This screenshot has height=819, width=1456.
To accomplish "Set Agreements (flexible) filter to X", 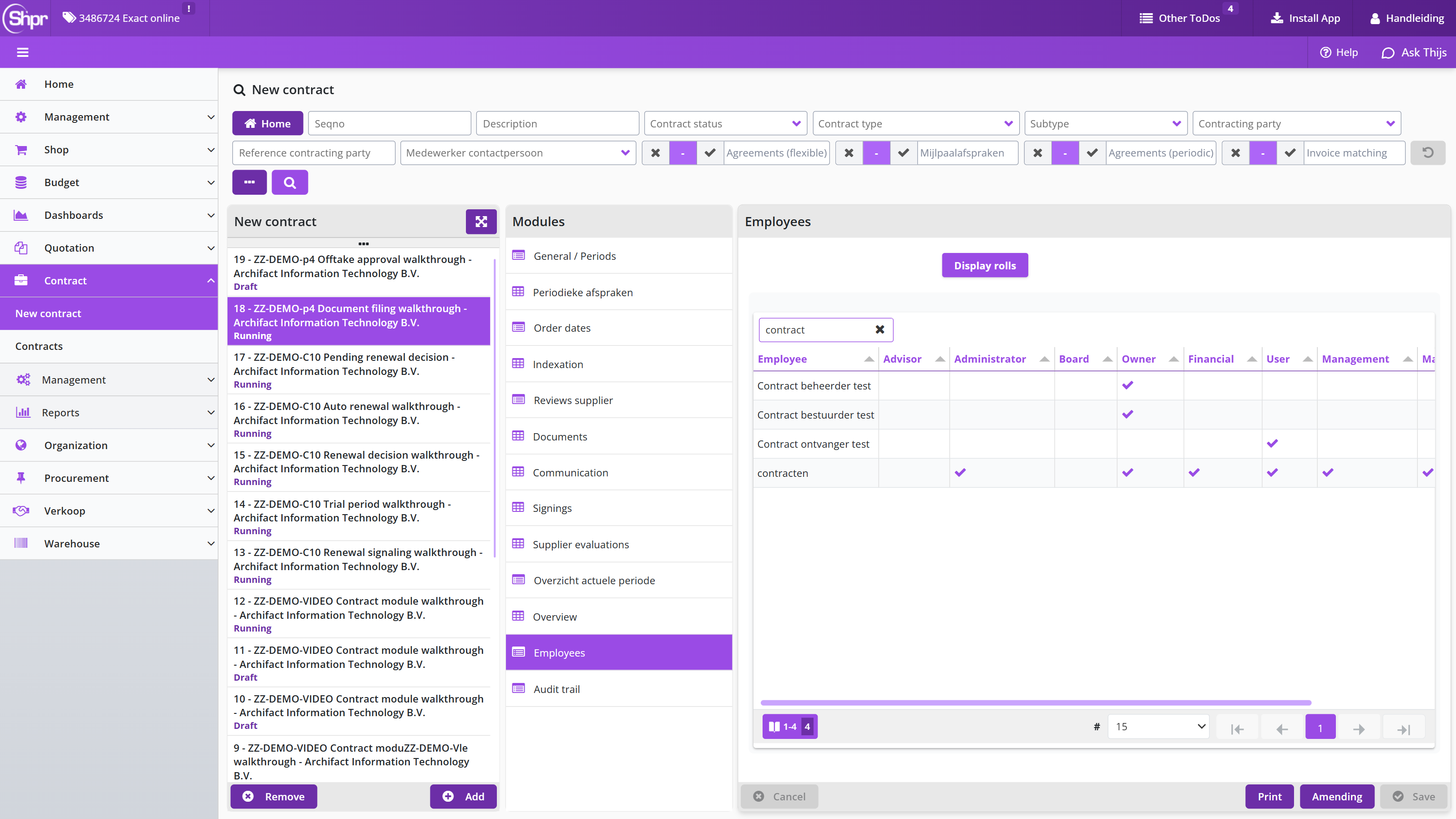I will pos(656,152).
